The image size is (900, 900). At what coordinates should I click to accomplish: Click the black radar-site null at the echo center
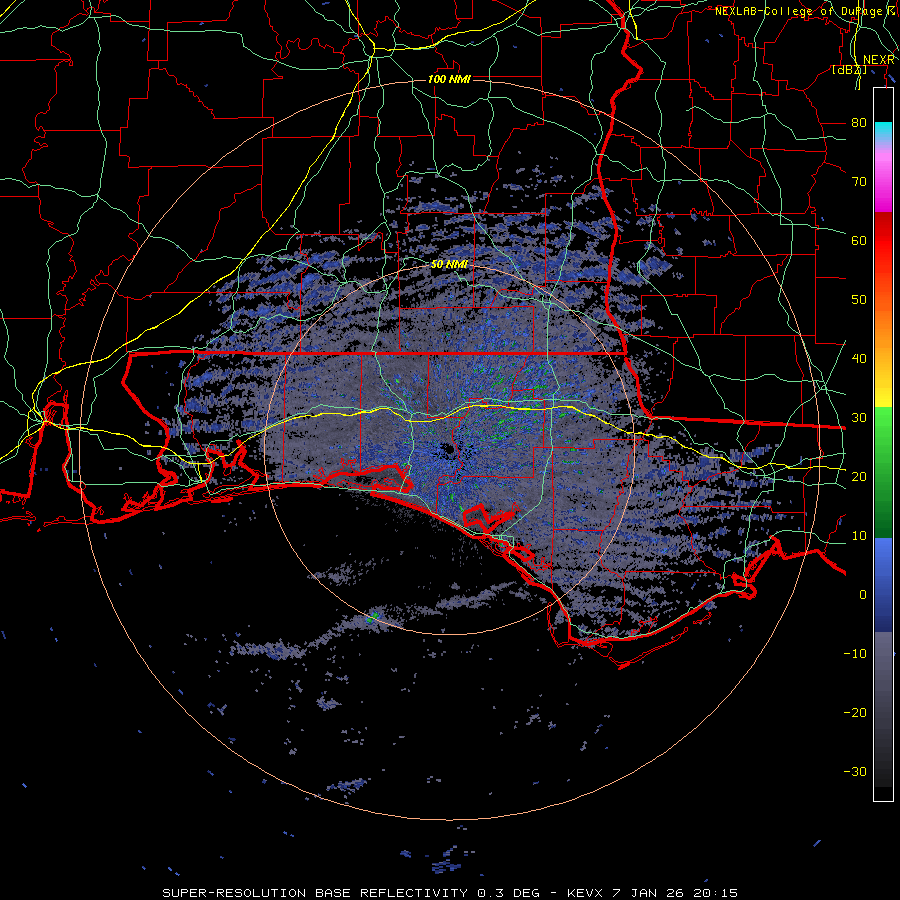[448, 451]
